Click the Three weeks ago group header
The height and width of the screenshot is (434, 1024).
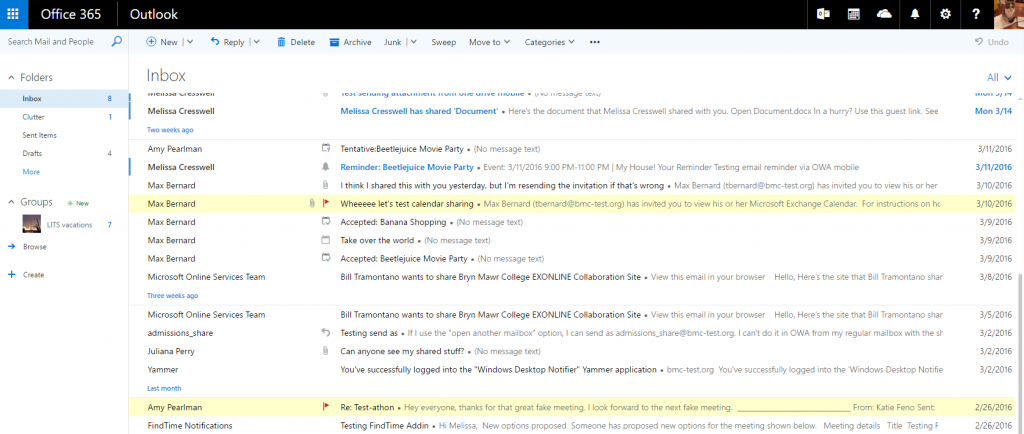pos(172,296)
